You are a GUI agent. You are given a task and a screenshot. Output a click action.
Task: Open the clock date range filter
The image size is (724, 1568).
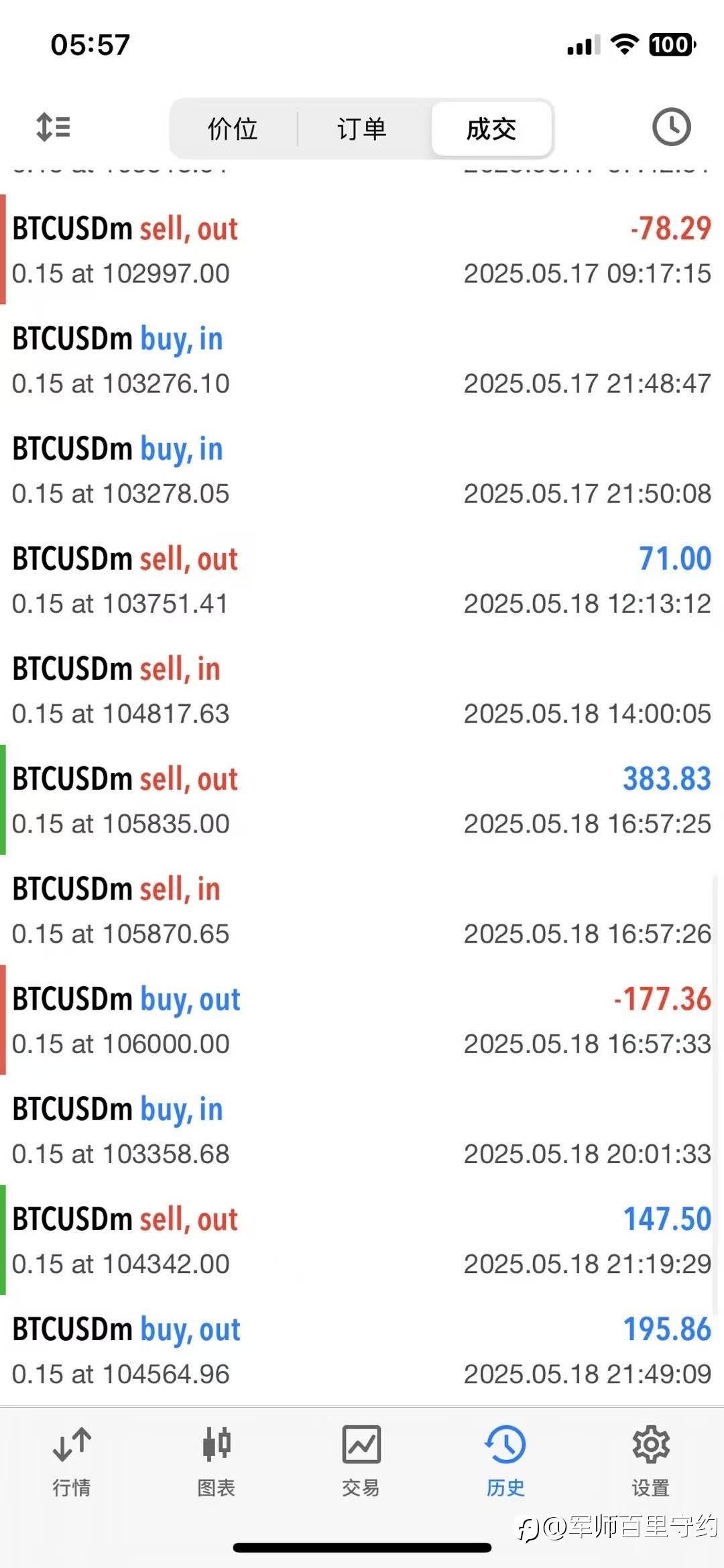coord(671,127)
